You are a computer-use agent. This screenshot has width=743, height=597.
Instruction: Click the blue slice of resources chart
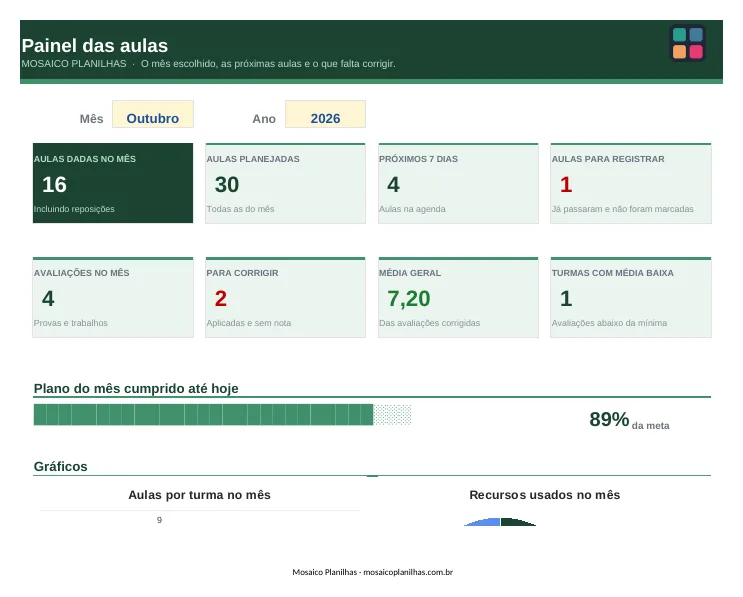click(x=486, y=523)
